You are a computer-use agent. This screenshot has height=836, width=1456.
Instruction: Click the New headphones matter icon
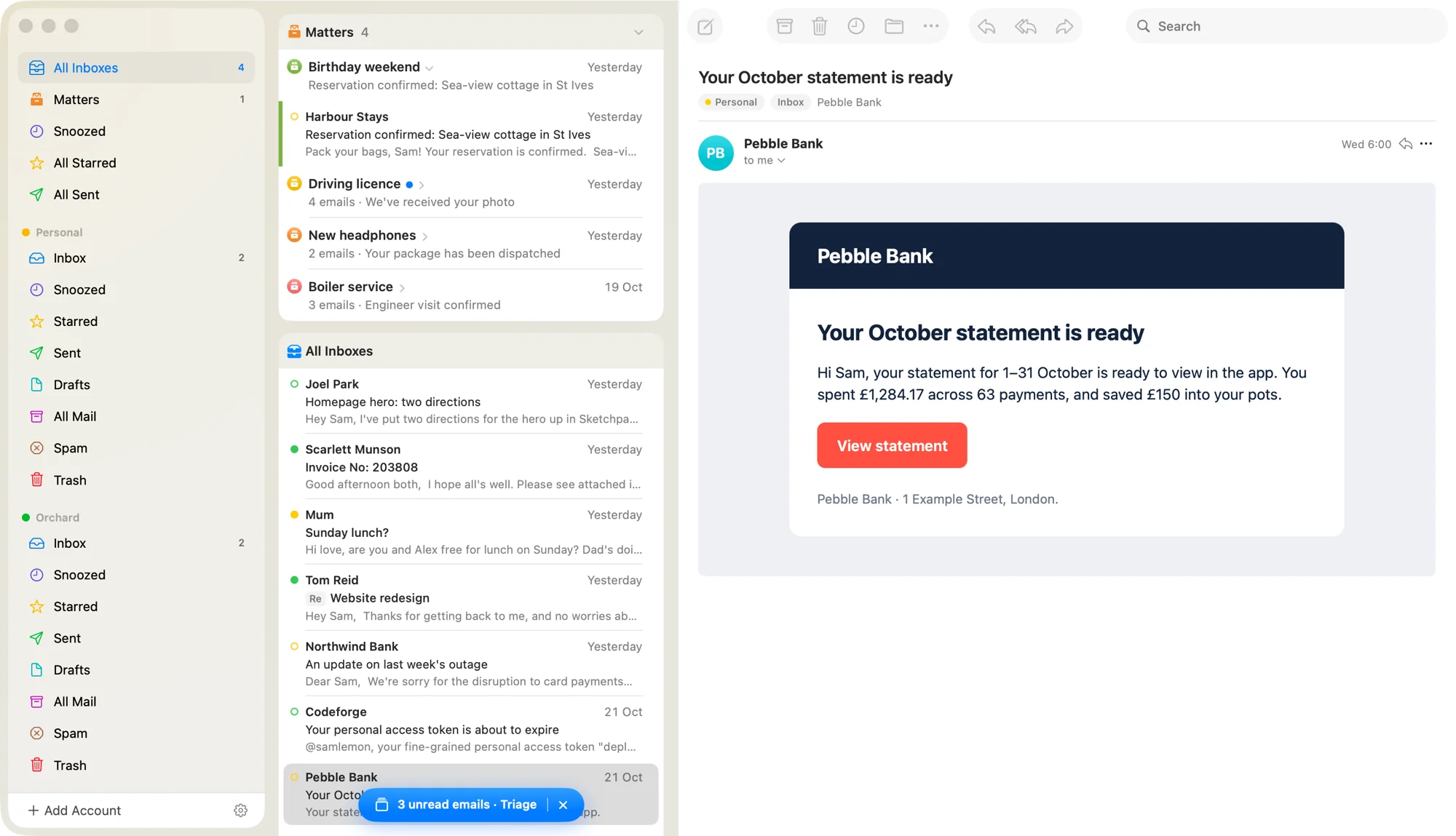pos(294,235)
